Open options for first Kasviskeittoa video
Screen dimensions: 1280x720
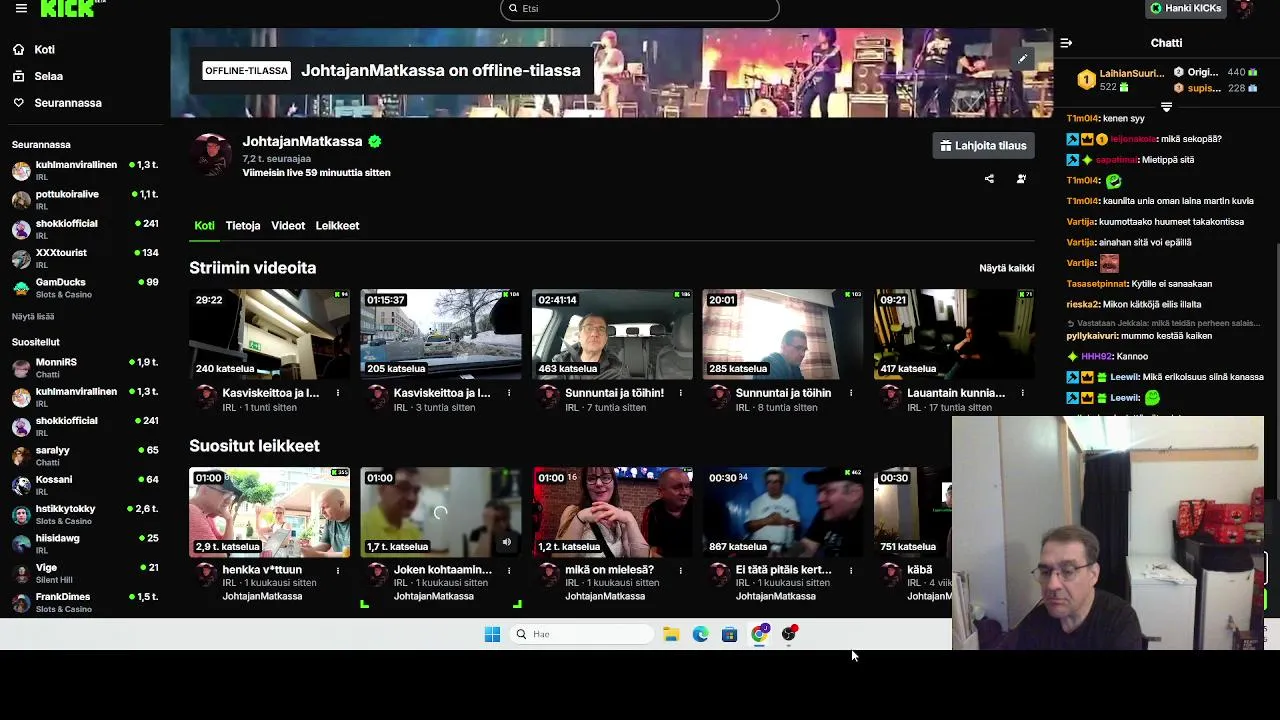(337, 393)
